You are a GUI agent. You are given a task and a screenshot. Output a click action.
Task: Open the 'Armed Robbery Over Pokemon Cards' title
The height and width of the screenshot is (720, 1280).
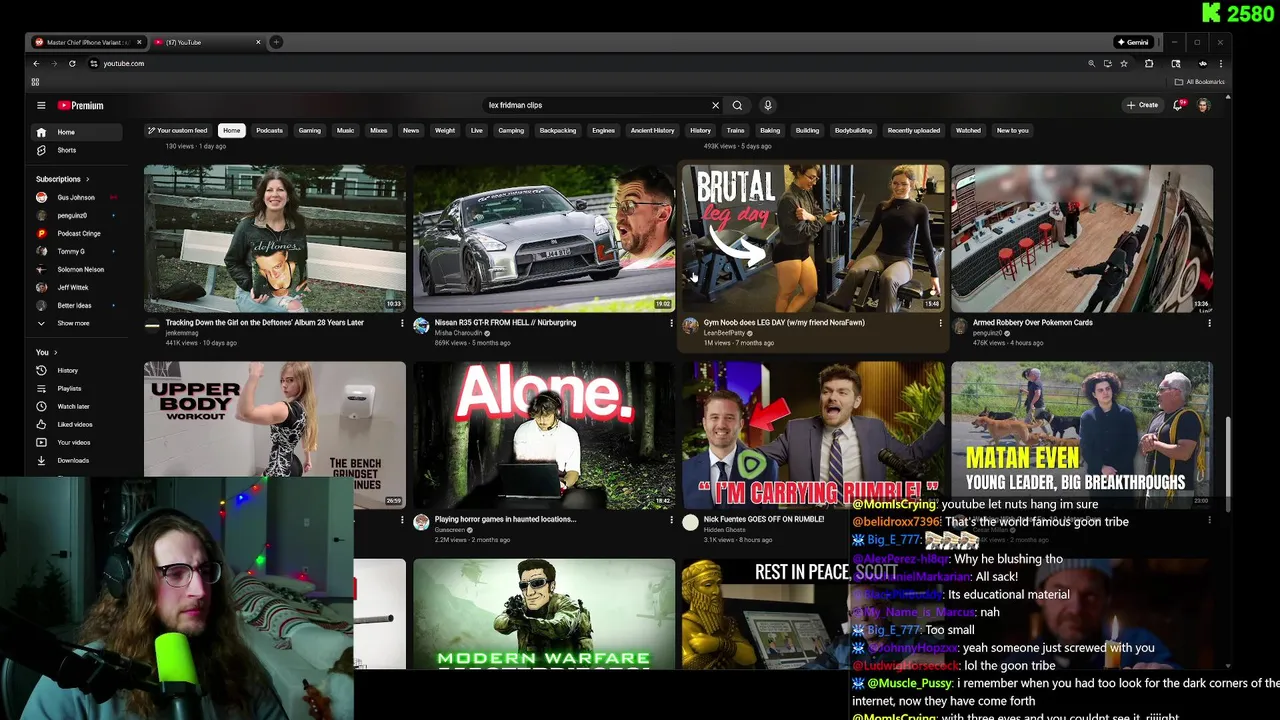(x=1033, y=323)
